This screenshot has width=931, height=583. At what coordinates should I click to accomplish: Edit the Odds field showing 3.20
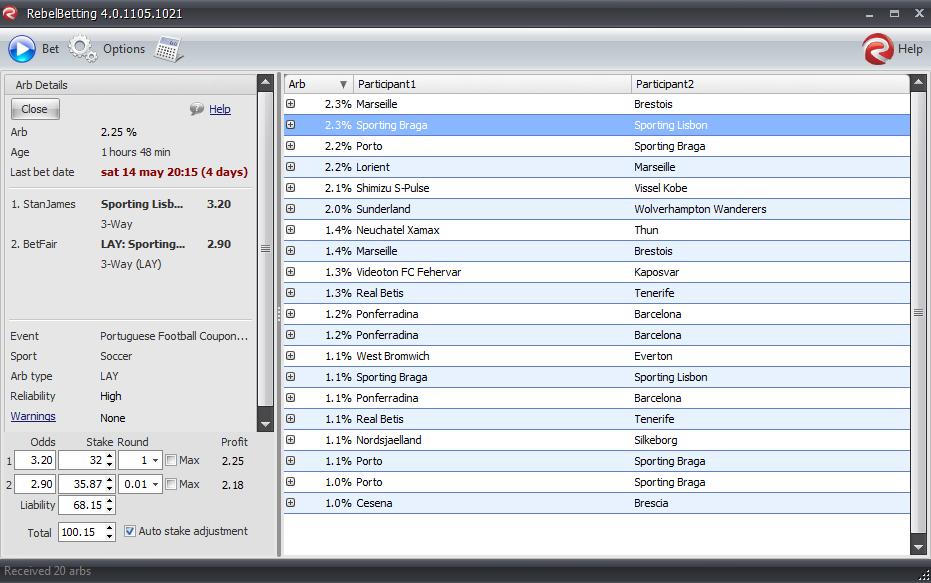click(35, 460)
